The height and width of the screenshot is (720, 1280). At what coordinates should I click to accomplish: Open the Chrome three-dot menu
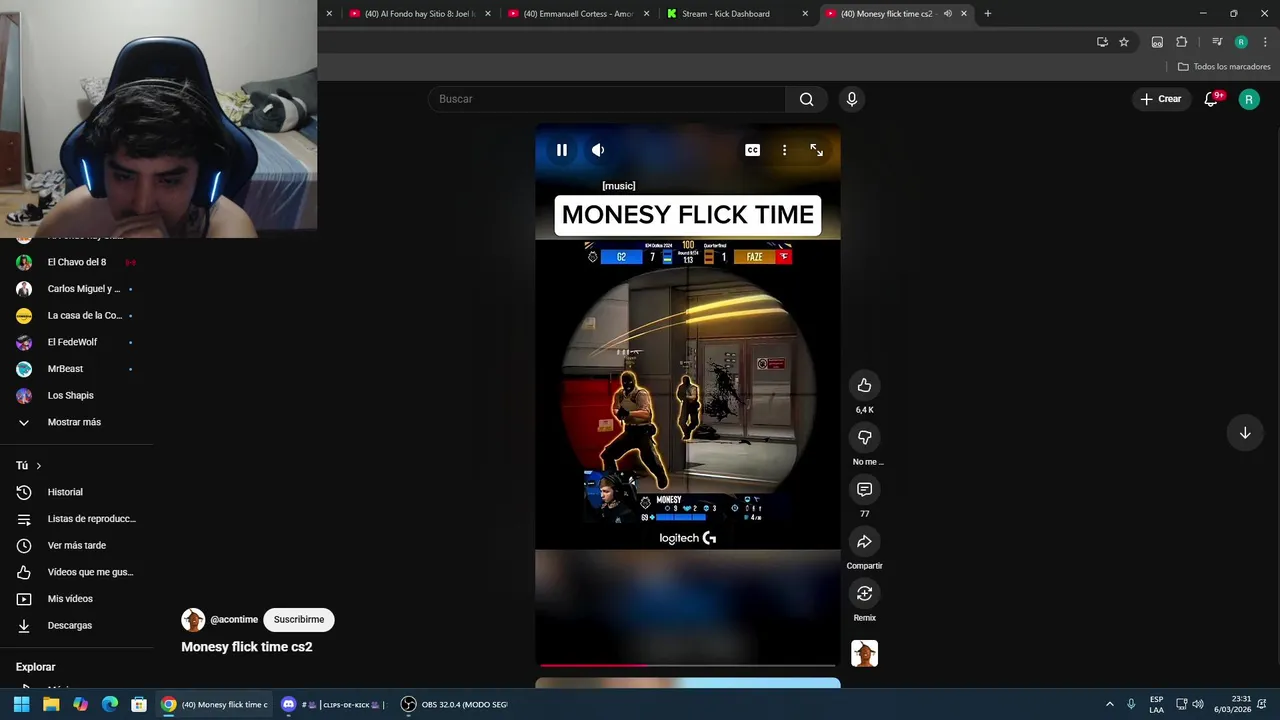(x=1265, y=42)
